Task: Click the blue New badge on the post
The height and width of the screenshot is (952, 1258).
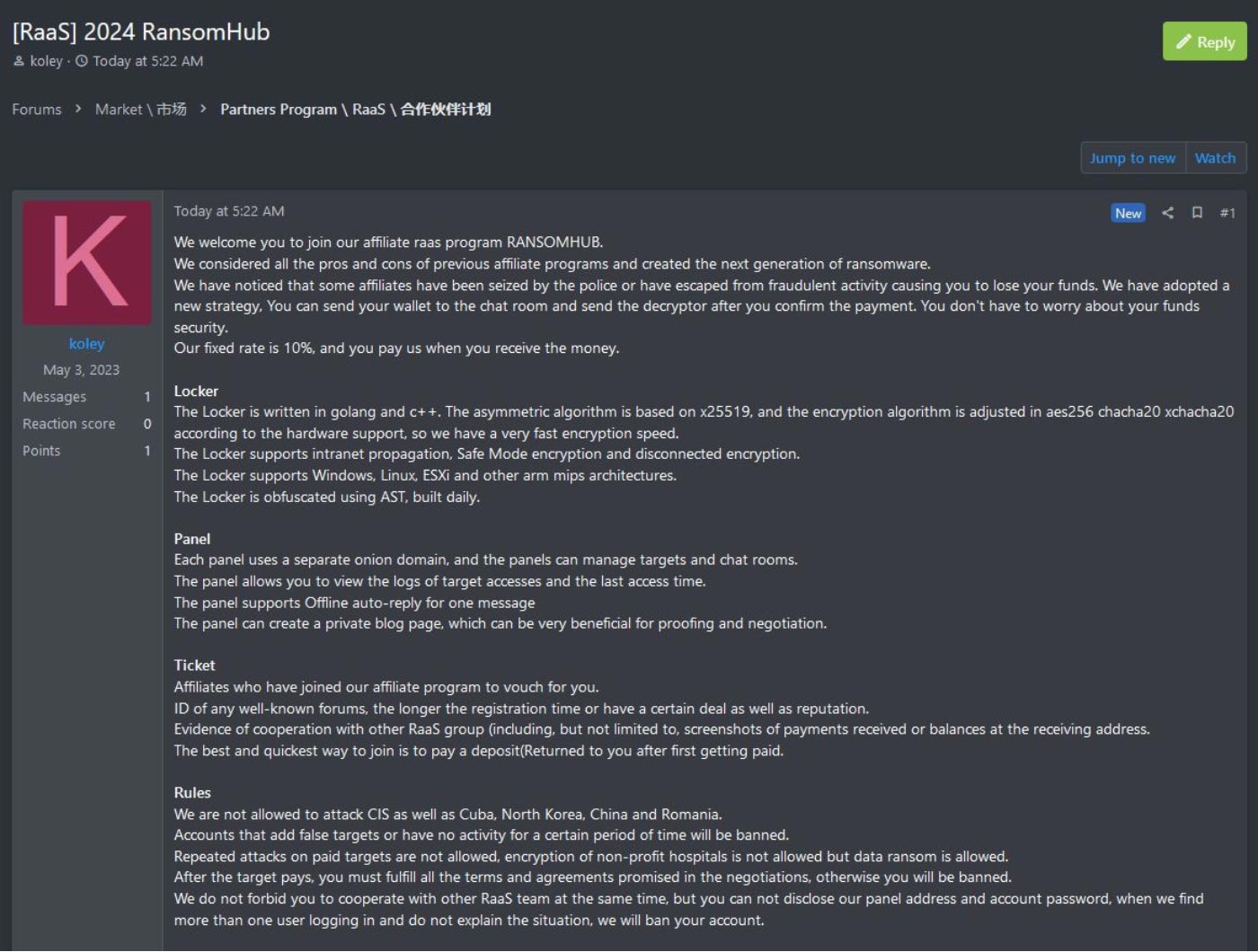Action: pos(1128,213)
